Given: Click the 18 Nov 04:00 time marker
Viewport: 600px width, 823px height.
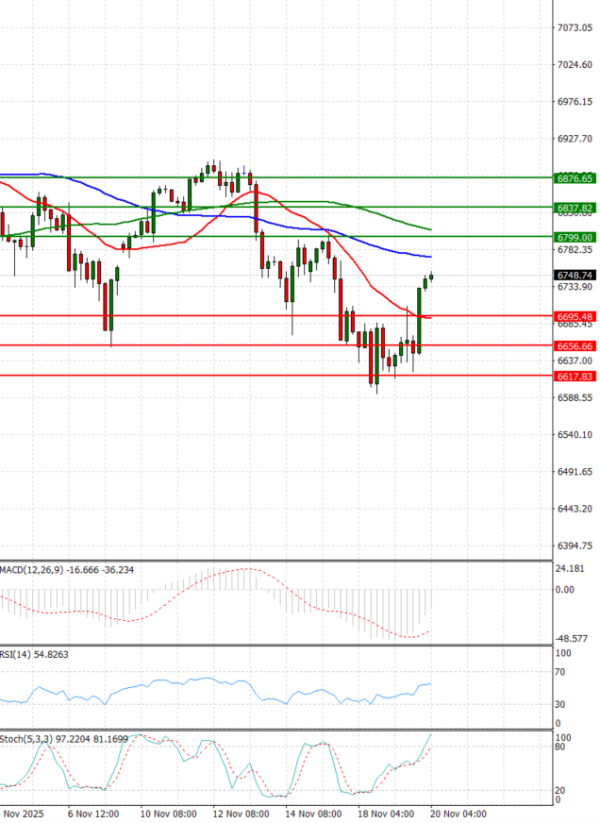Looking at the screenshot, I should pyautogui.click(x=387, y=814).
